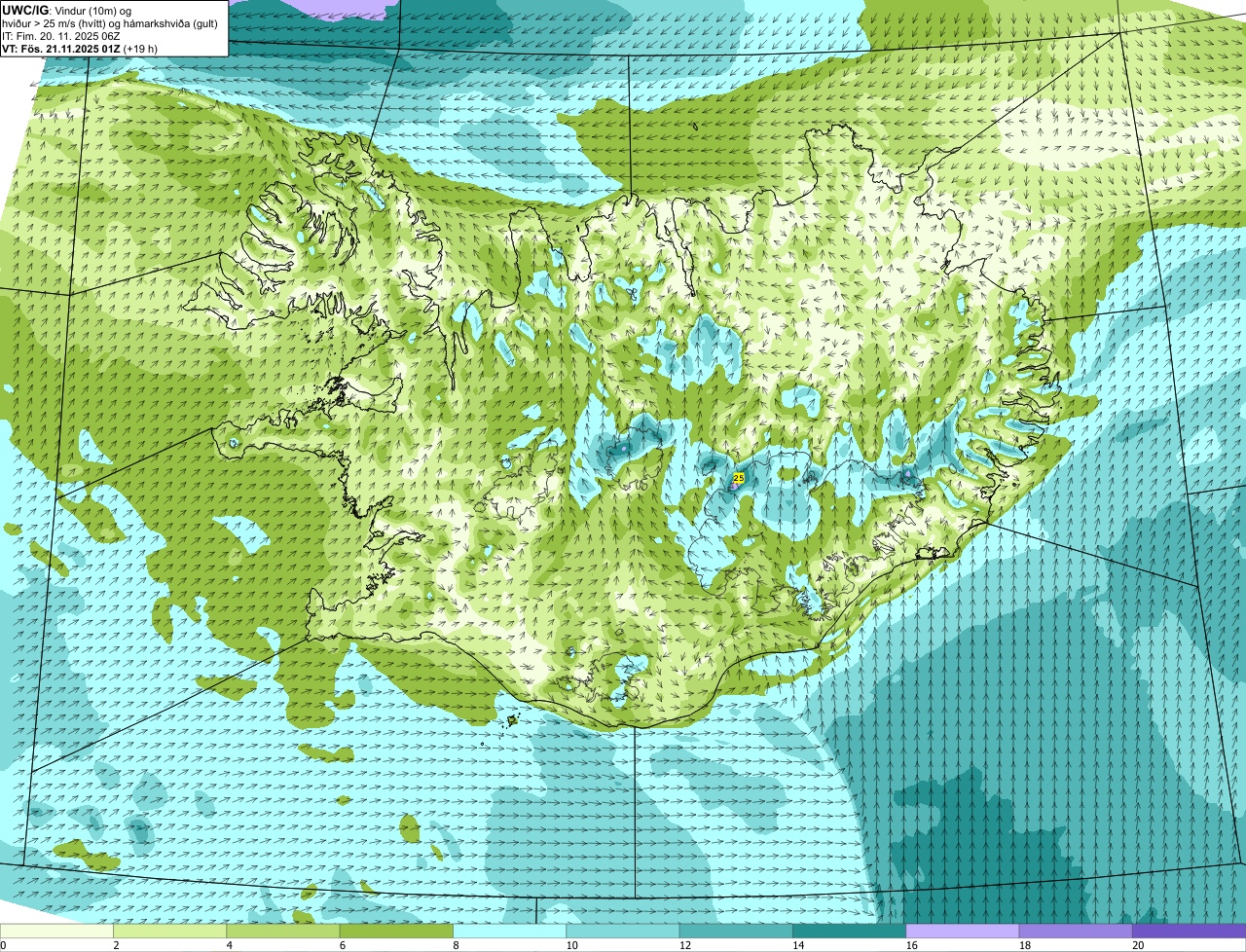
Task: Click the scale label '4'
Action: pyautogui.click(x=230, y=945)
